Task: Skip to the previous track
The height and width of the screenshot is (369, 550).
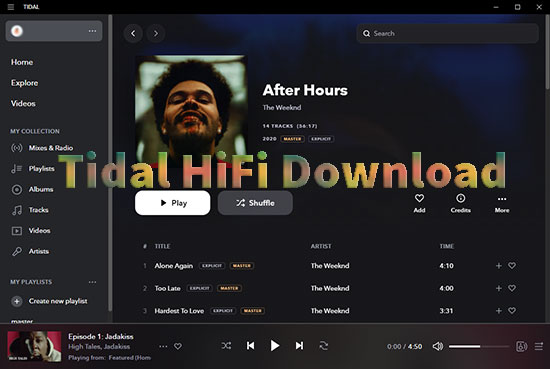Action: (250, 346)
